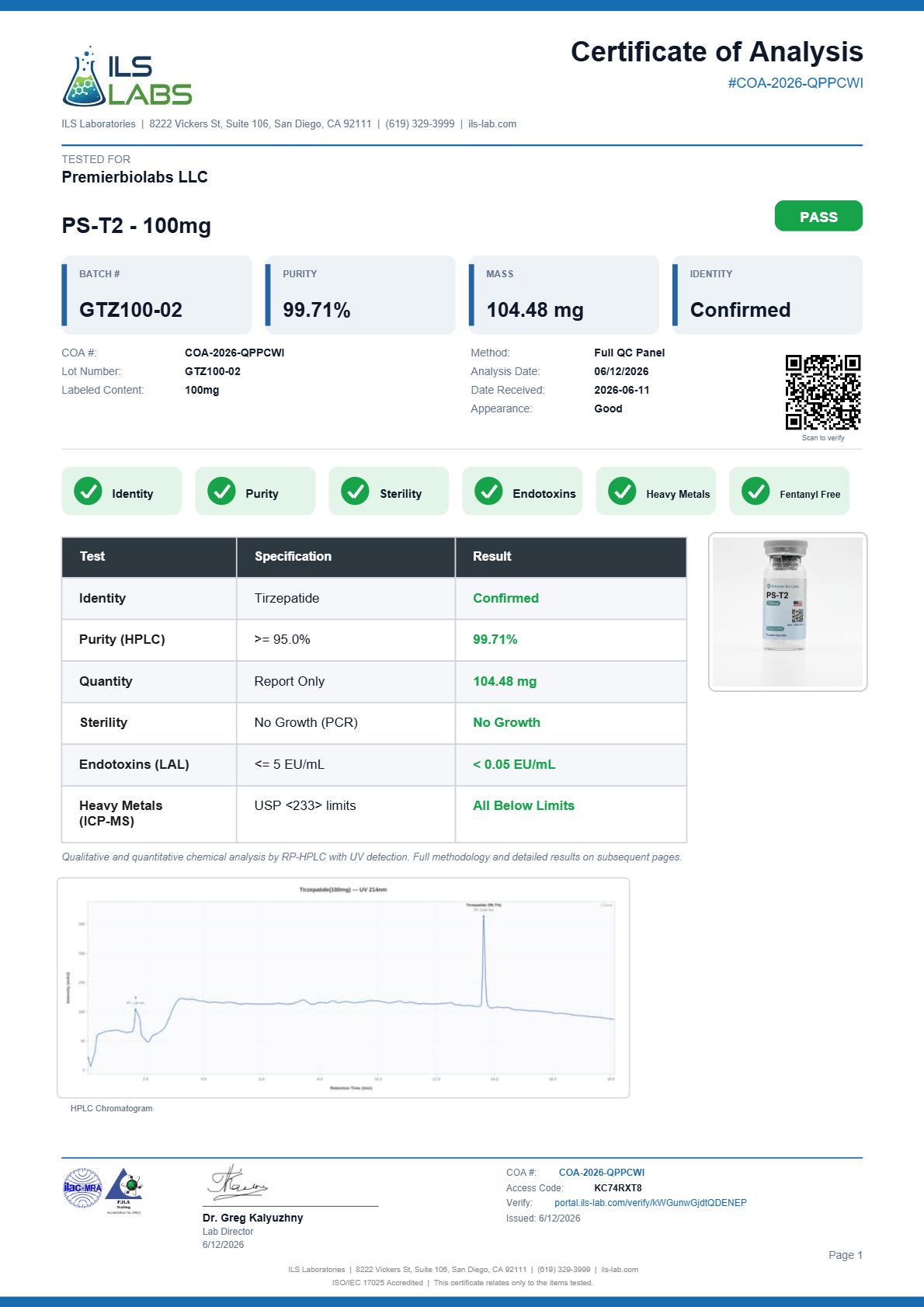Click the ilac-MRA accreditation seal
This screenshot has height=1307, width=924.
coord(82,1187)
